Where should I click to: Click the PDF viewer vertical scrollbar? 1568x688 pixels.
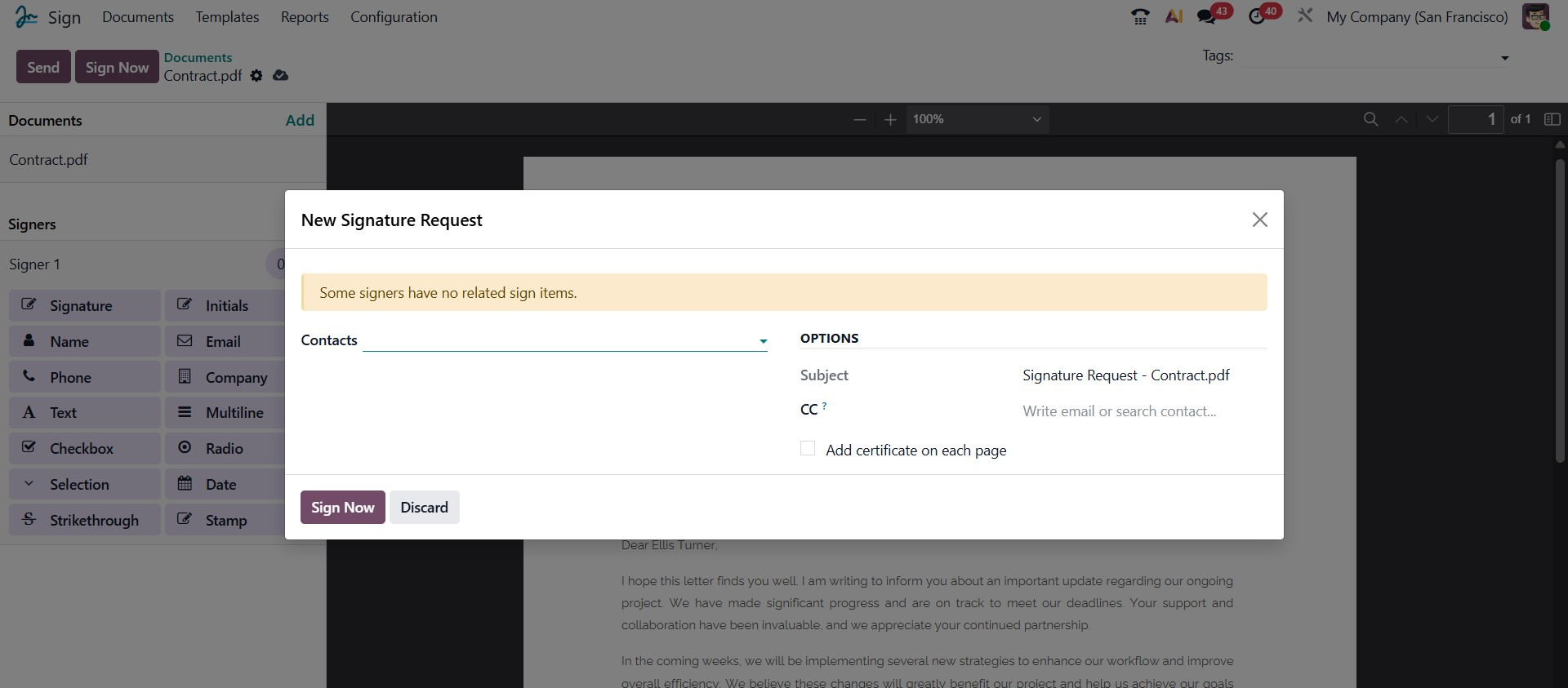click(1559, 310)
